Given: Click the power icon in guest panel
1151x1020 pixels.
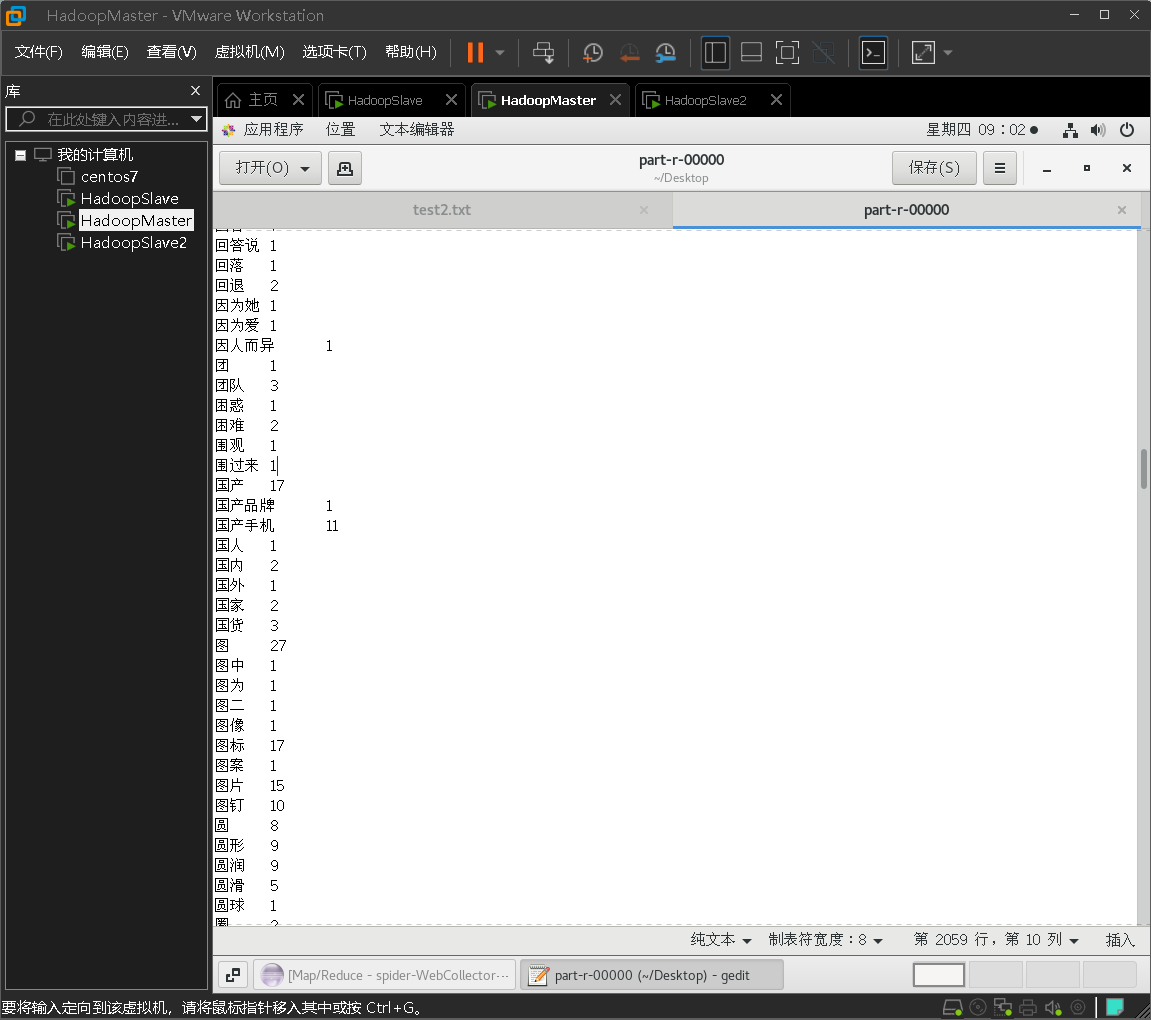Looking at the screenshot, I should point(1127,131).
